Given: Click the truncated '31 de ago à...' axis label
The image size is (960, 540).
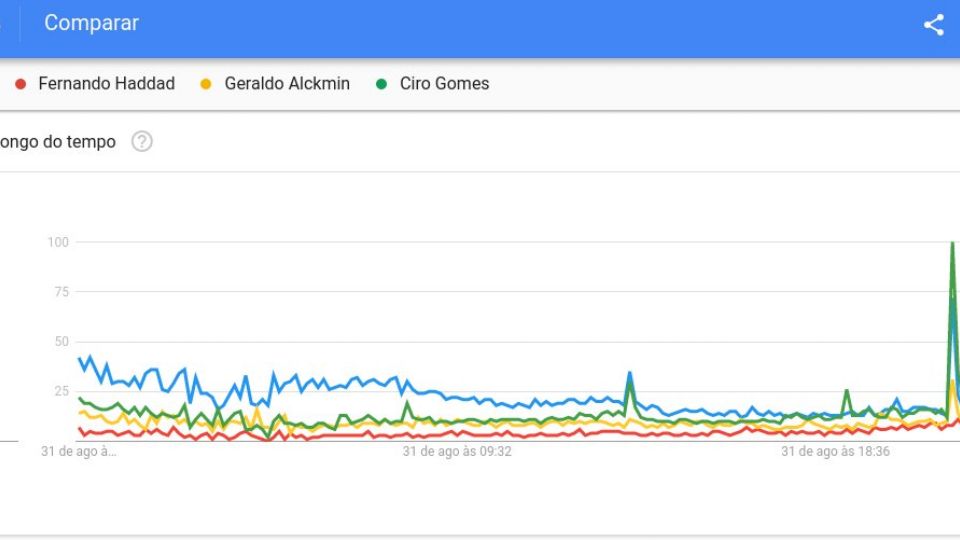Looking at the screenshot, I should click(78, 451).
